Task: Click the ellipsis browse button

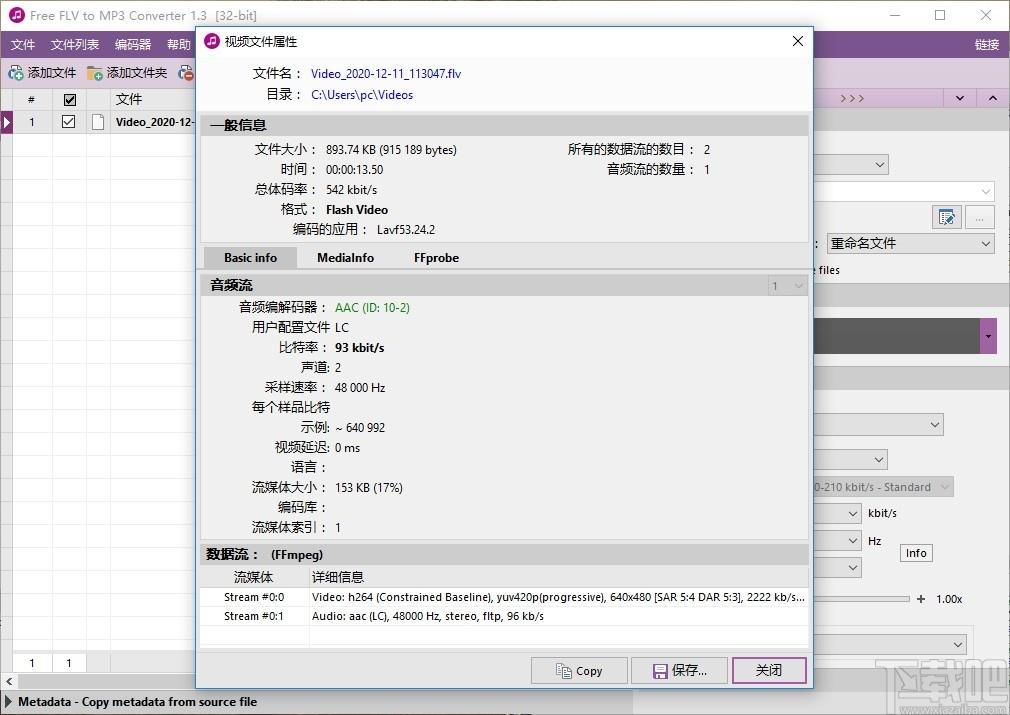Action: tap(979, 218)
